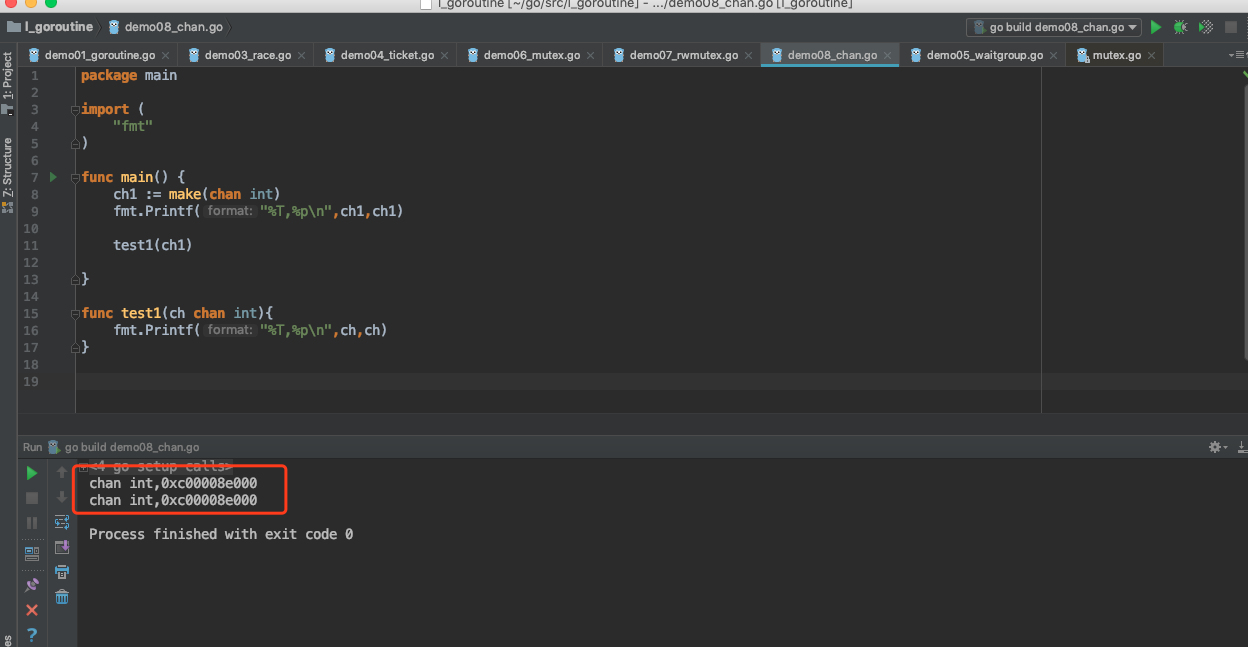Collapse the main function fold marker
This screenshot has height=647, width=1248.
tap(75, 178)
